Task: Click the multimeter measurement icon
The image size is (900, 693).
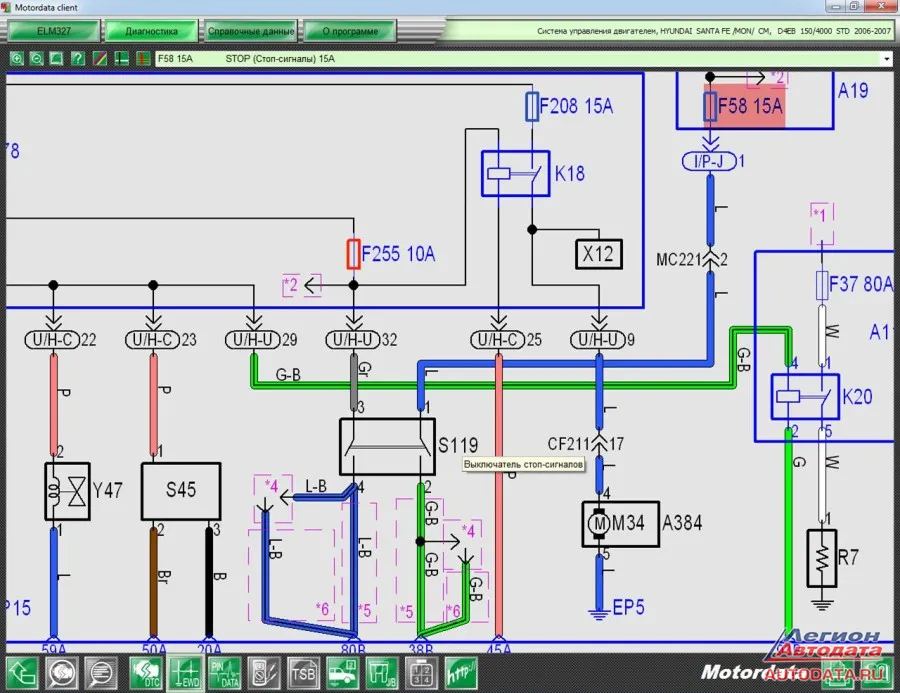Action: click(264, 672)
